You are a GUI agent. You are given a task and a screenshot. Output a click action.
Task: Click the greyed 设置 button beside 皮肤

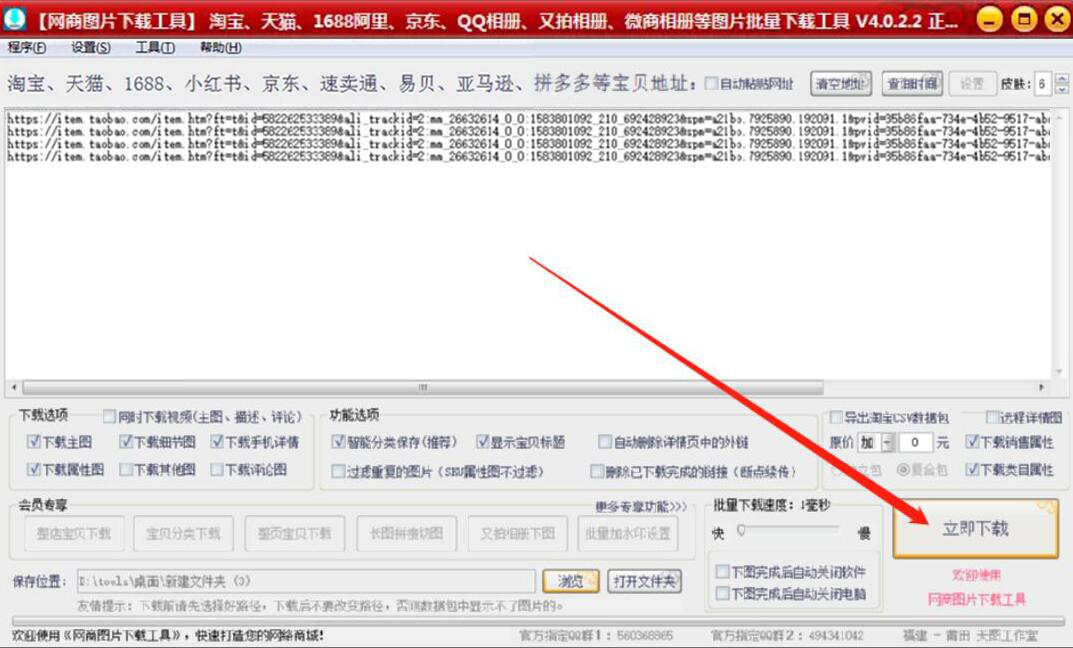tap(972, 83)
